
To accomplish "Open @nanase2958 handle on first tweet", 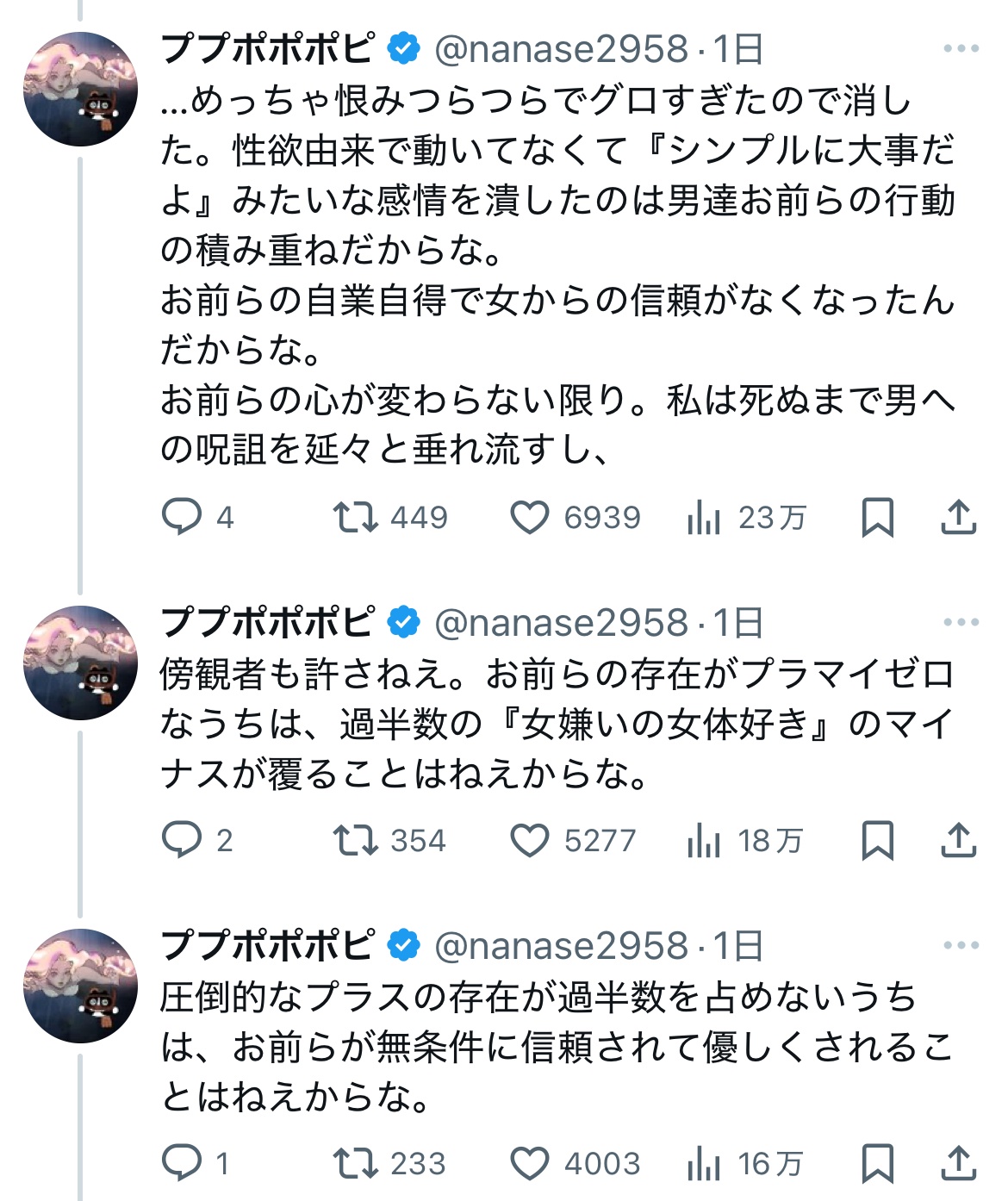I will [x=561, y=49].
